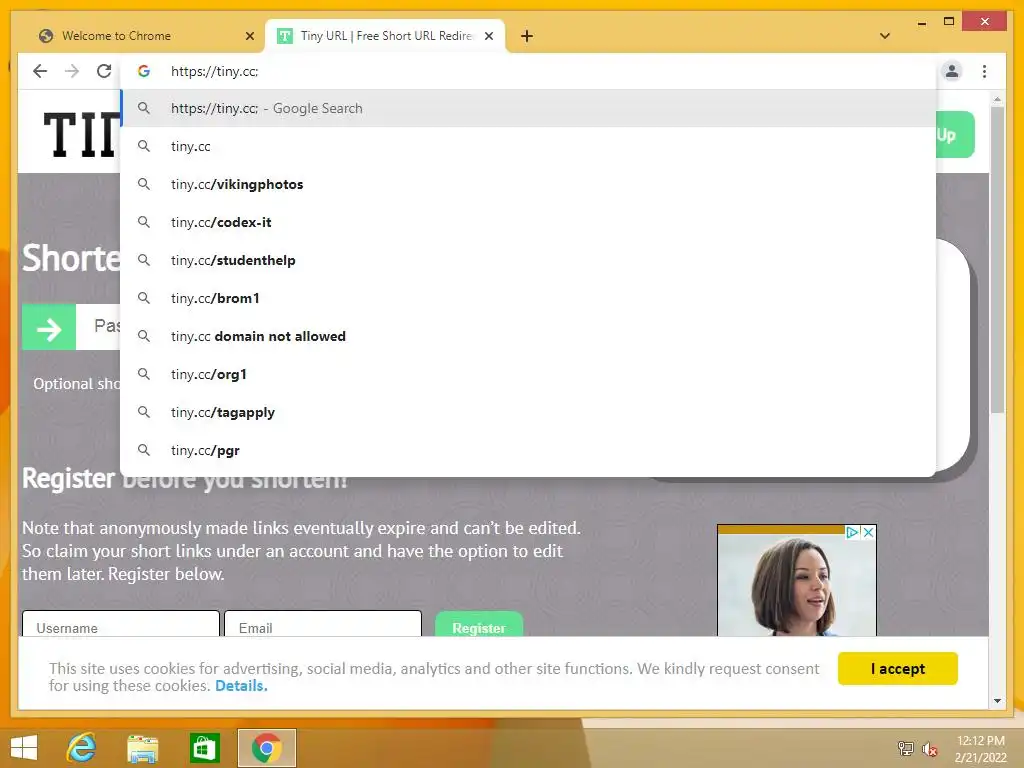Screen dimensions: 1024x768
Task: Click the page's vertical scrollbar thumb
Action: (997, 259)
